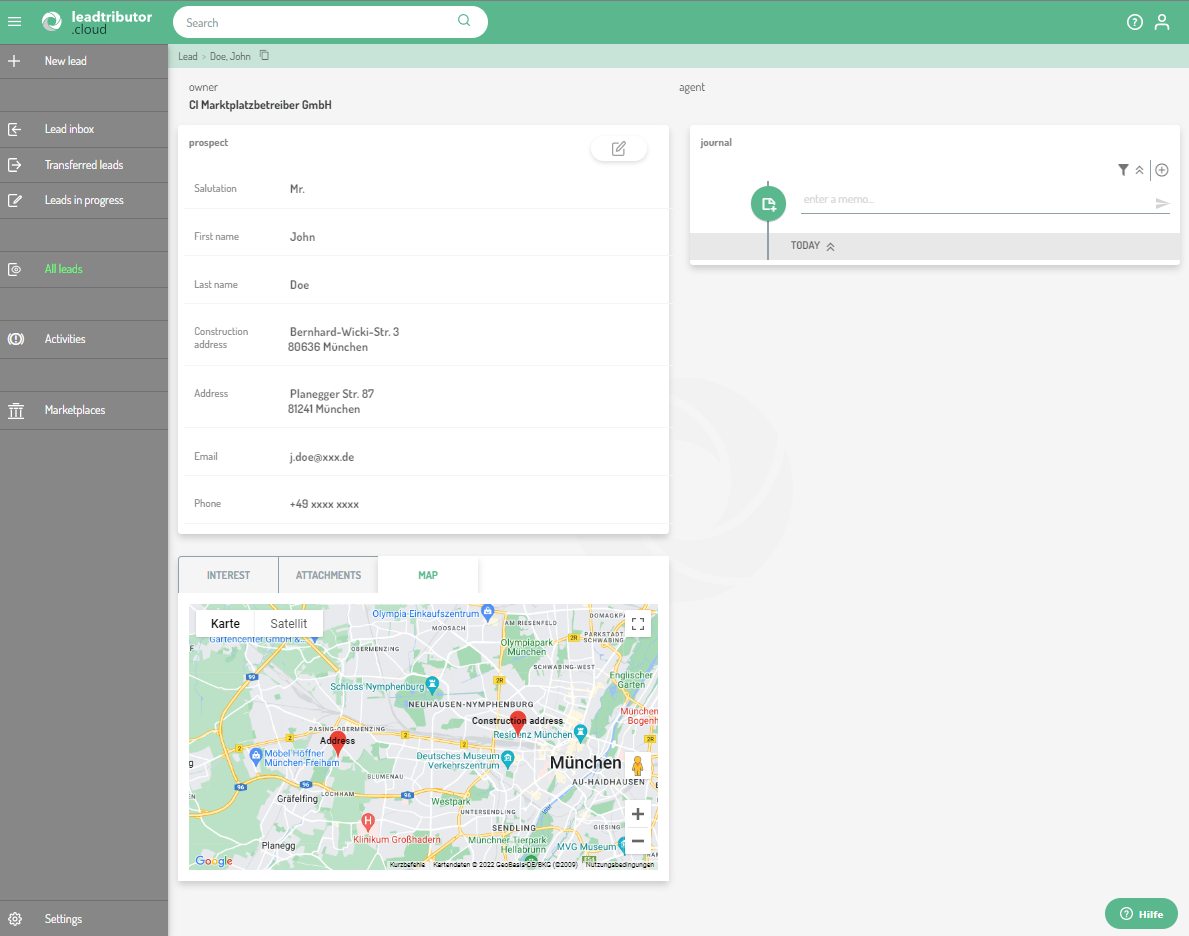
Task: Click the add journal entry plus icon
Action: (1161, 170)
